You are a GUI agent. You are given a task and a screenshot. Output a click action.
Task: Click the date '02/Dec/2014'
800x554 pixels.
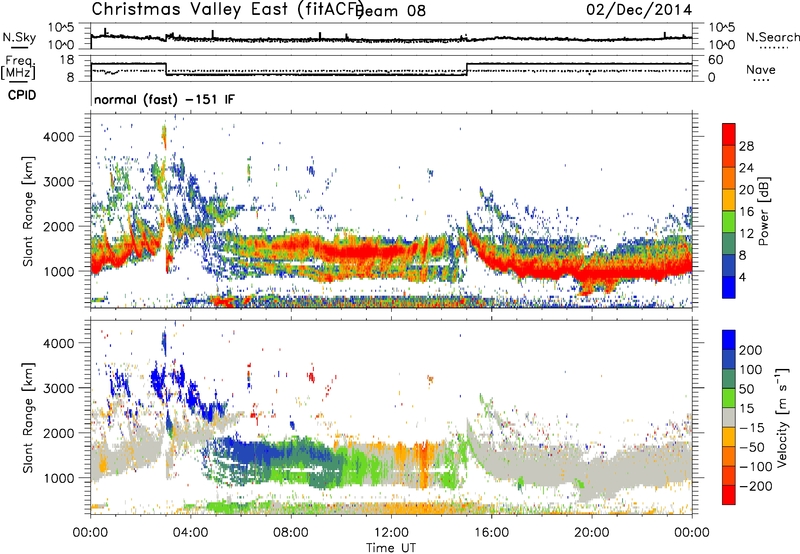[x=639, y=10]
